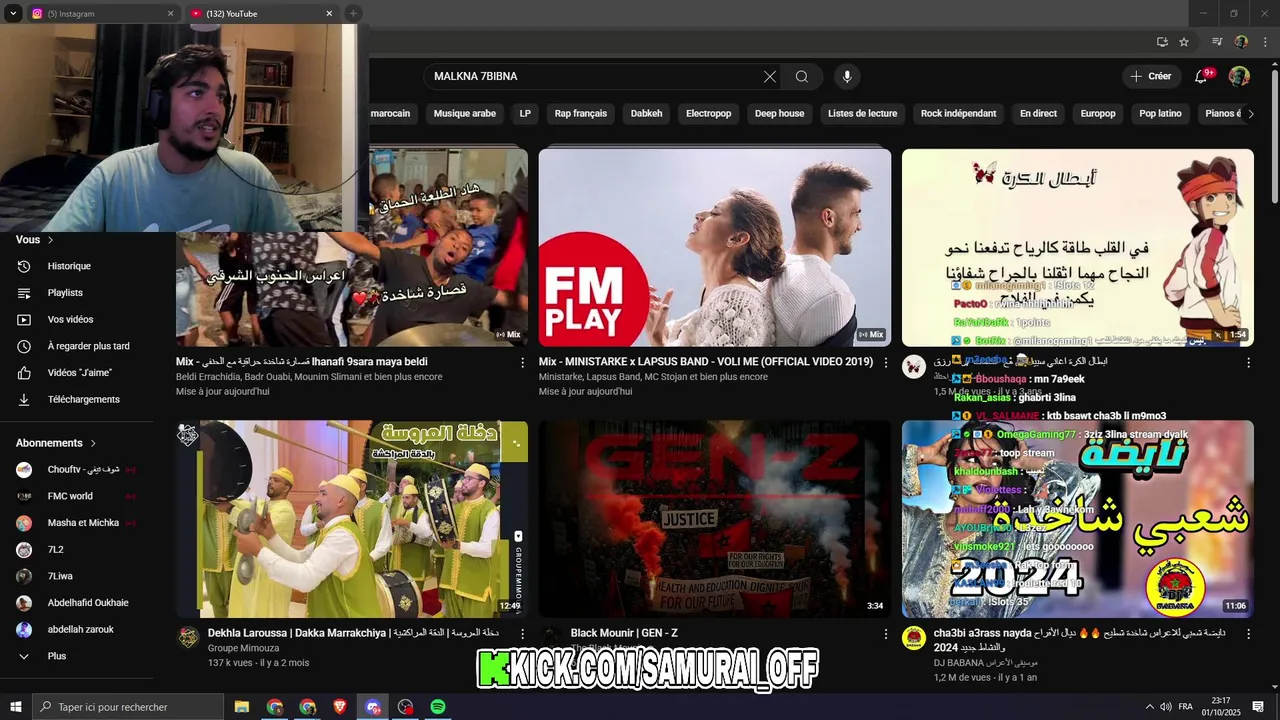This screenshot has width=1280, height=720.
Task: Select the Rap français filter chip
Action: (581, 114)
